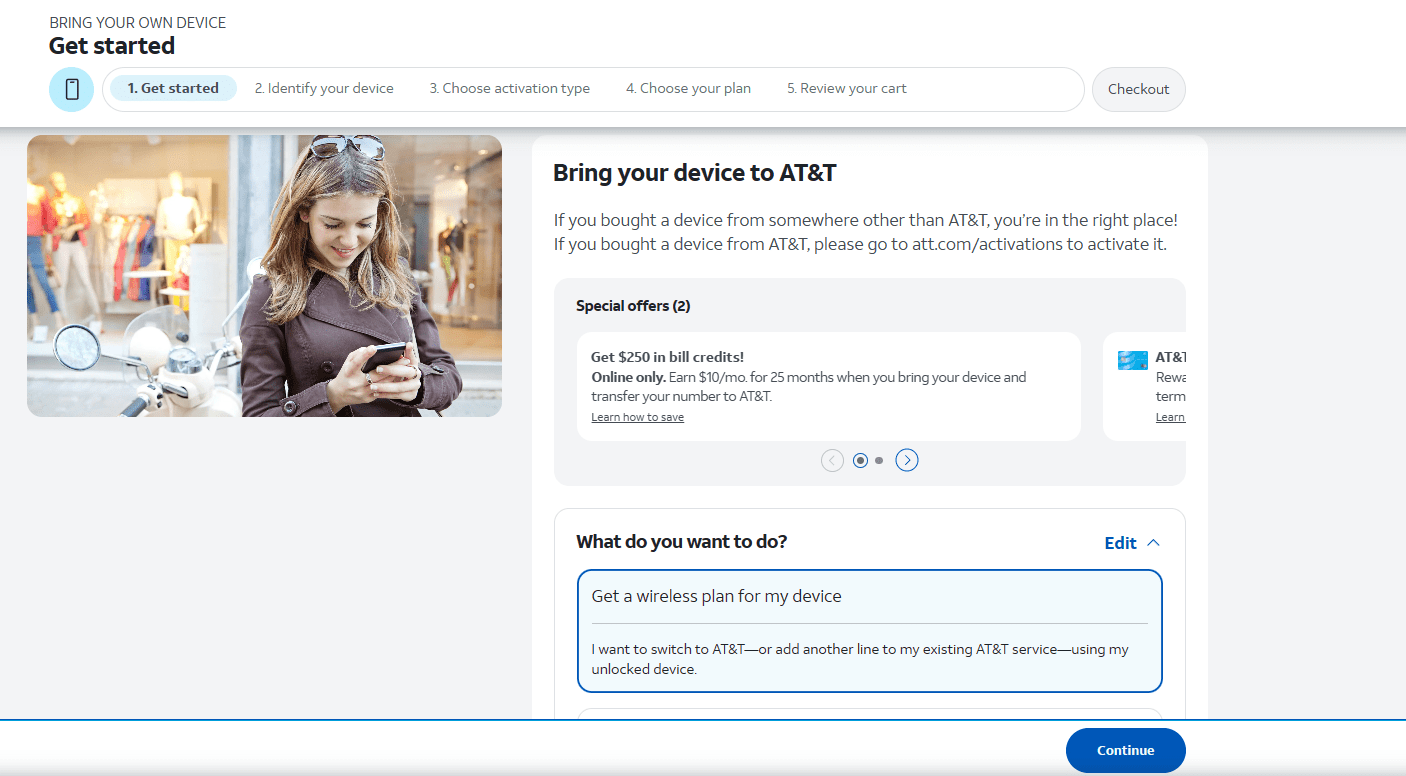Click the phone device icon in header
1406x776 pixels.
[71, 89]
